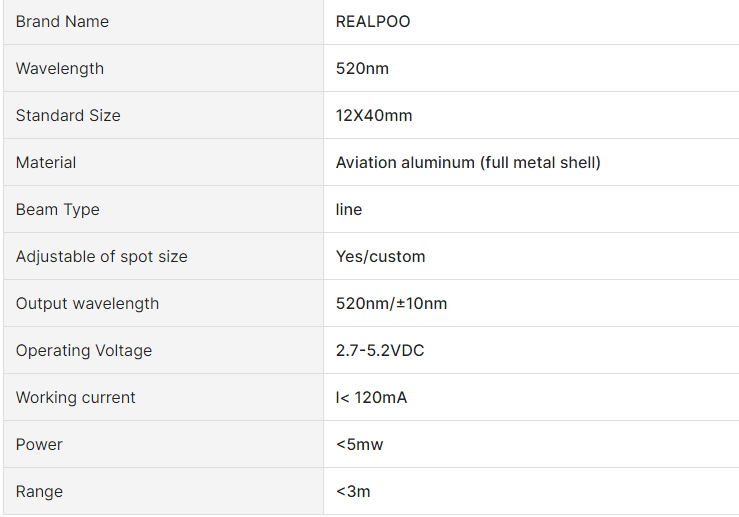Select the REALPOO brand value
The width and height of the screenshot is (739, 517).
373,22
